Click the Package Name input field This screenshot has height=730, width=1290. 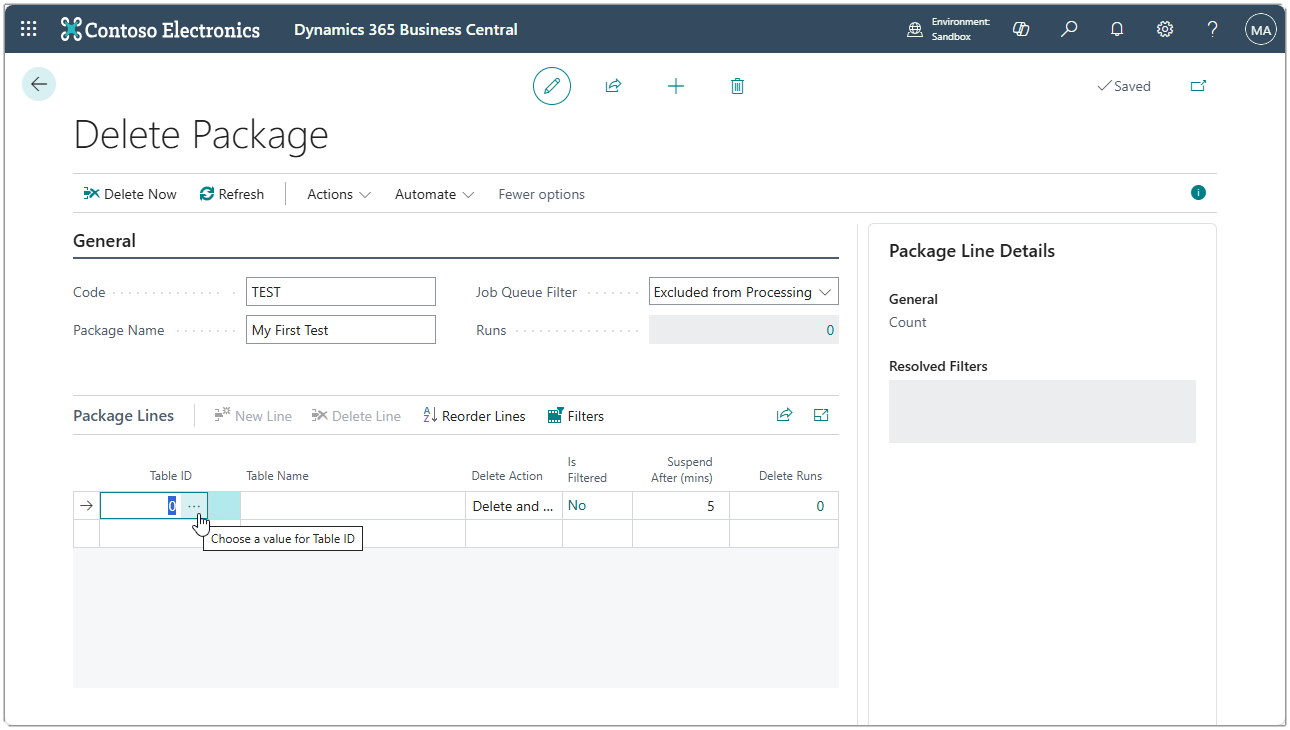pos(340,330)
